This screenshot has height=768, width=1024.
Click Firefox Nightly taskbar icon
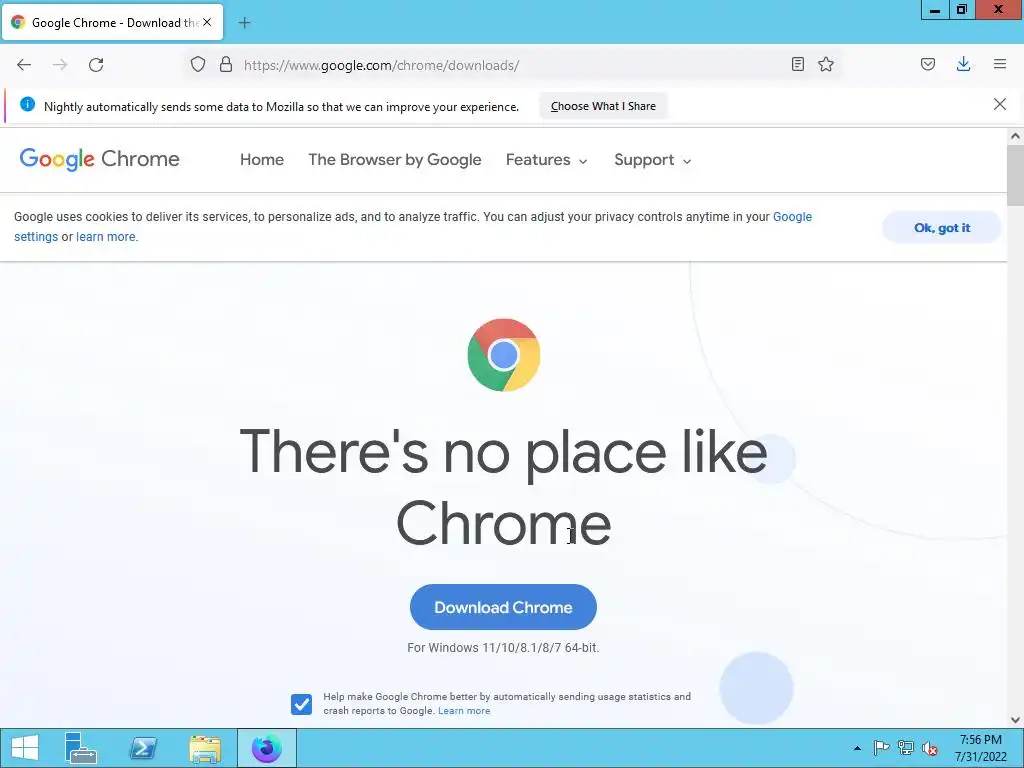[x=266, y=748]
